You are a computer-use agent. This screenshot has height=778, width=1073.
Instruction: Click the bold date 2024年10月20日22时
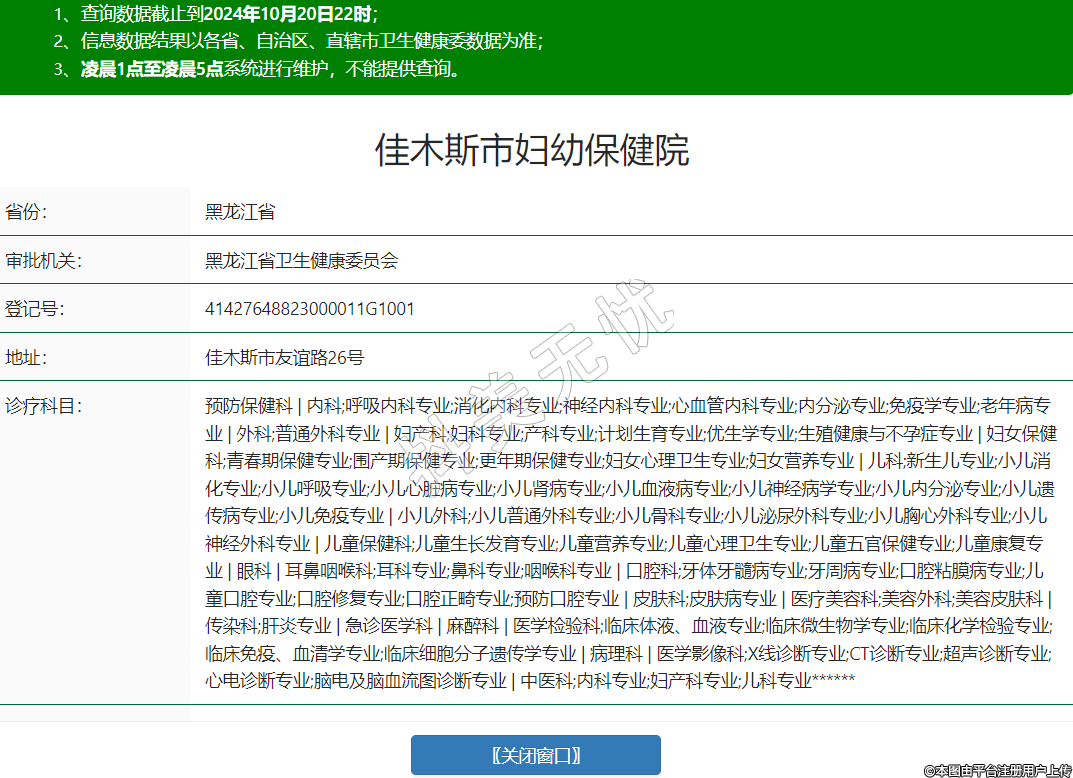tap(288, 14)
